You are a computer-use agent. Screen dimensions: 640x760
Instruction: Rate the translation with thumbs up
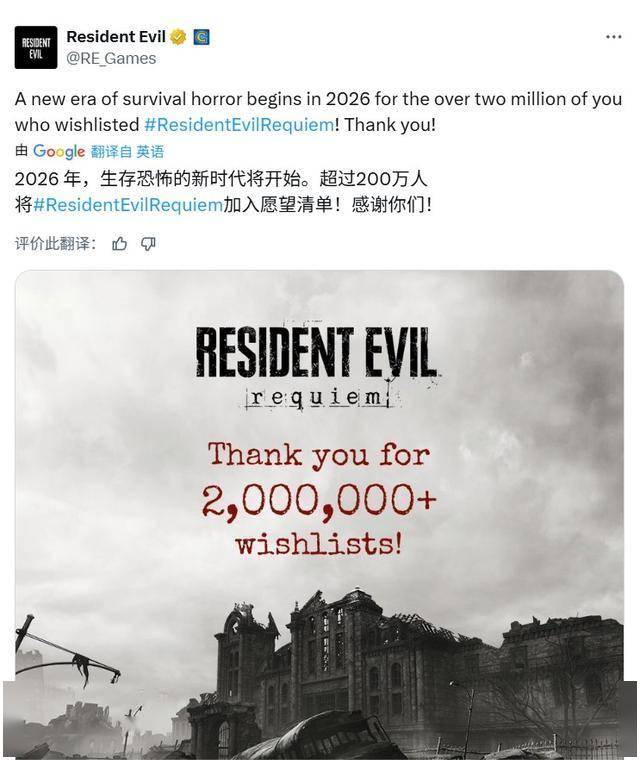click(119, 243)
